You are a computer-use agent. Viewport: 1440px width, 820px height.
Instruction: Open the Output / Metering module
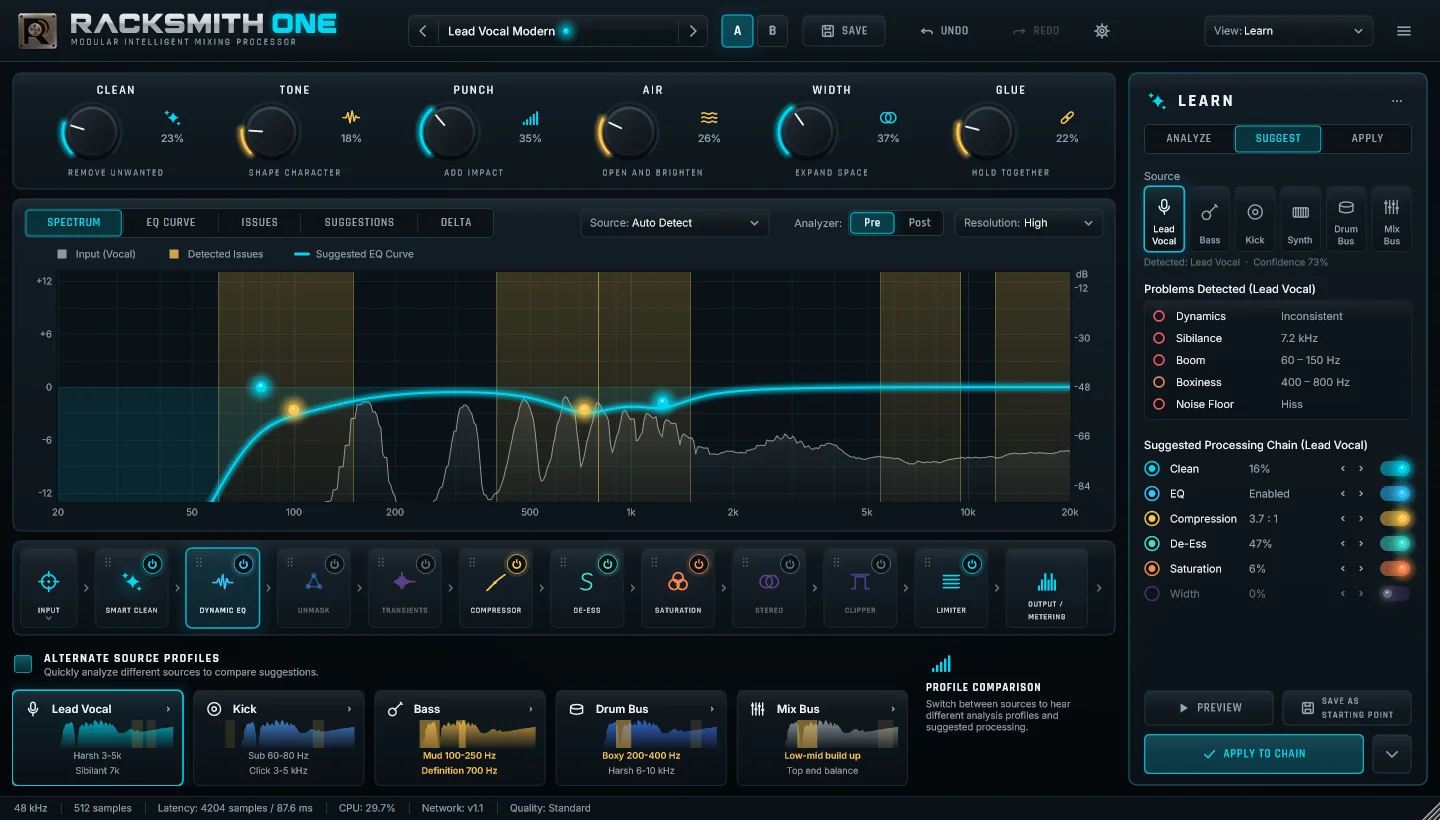(x=1046, y=588)
